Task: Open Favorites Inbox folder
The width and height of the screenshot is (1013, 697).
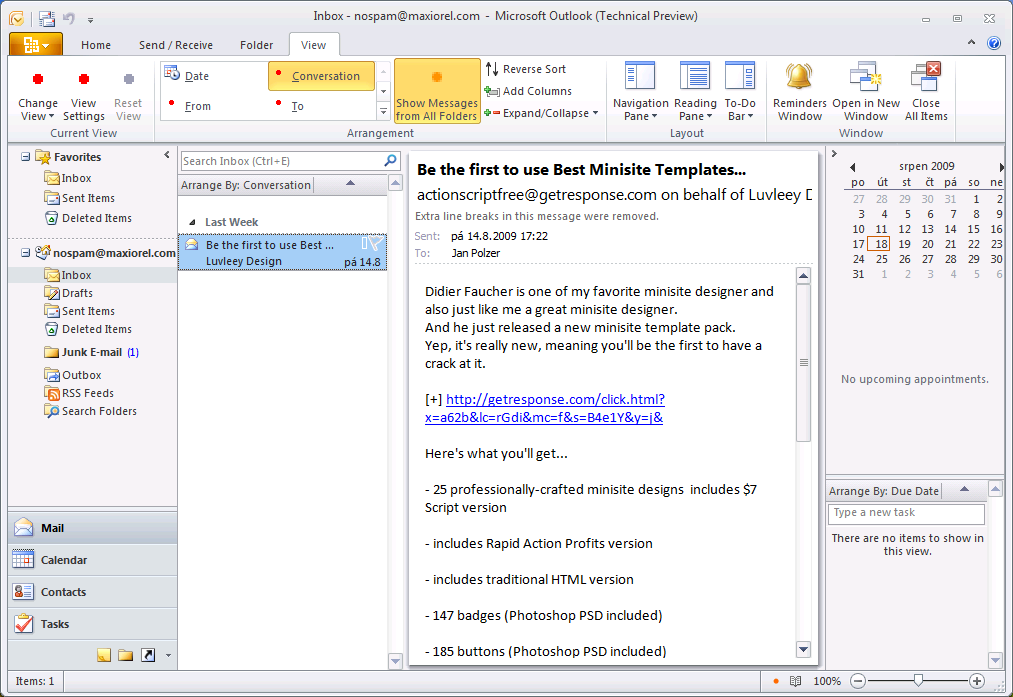Action: coord(76,178)
